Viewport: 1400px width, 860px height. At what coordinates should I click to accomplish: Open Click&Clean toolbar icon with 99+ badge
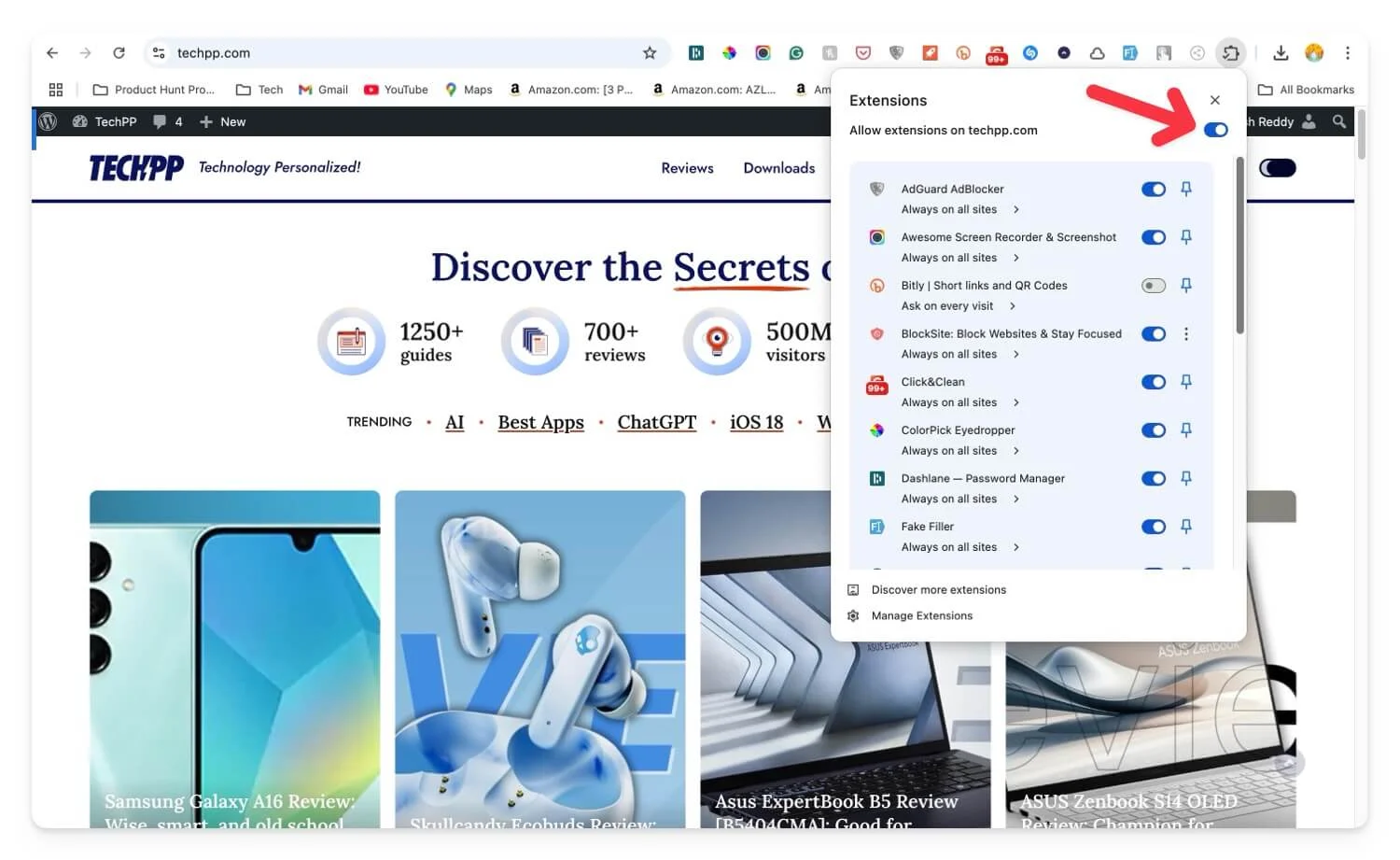pyautogui.click(x=997, y=54)
